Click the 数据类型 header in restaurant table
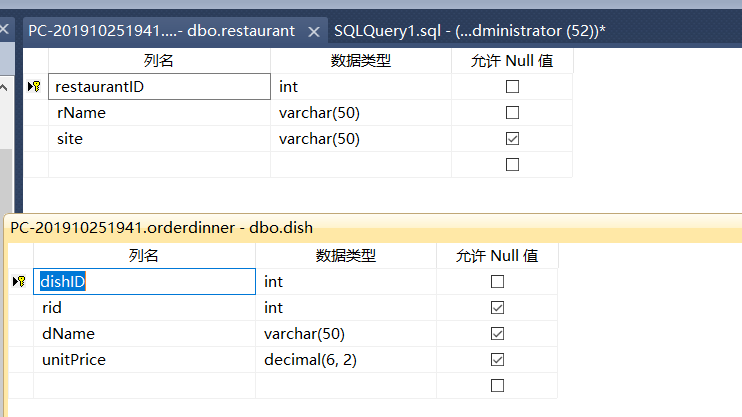742x417 pixels. point(361,61)
